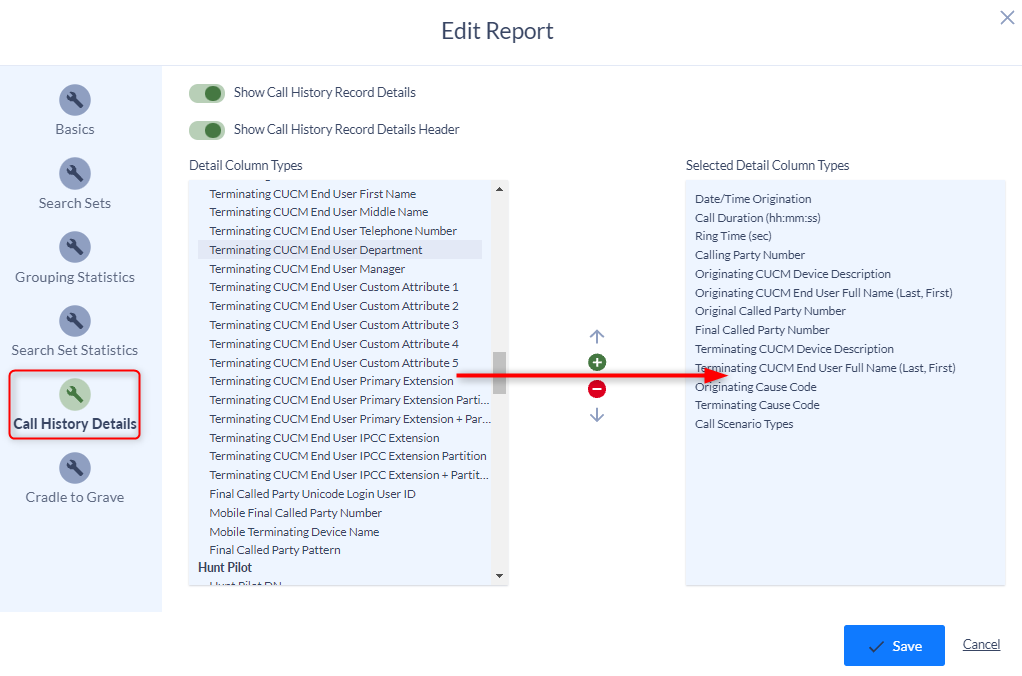Click the Detail Column Types scrollbar thumb
This screenshot has width=1022, height=676.
[499, 373]
